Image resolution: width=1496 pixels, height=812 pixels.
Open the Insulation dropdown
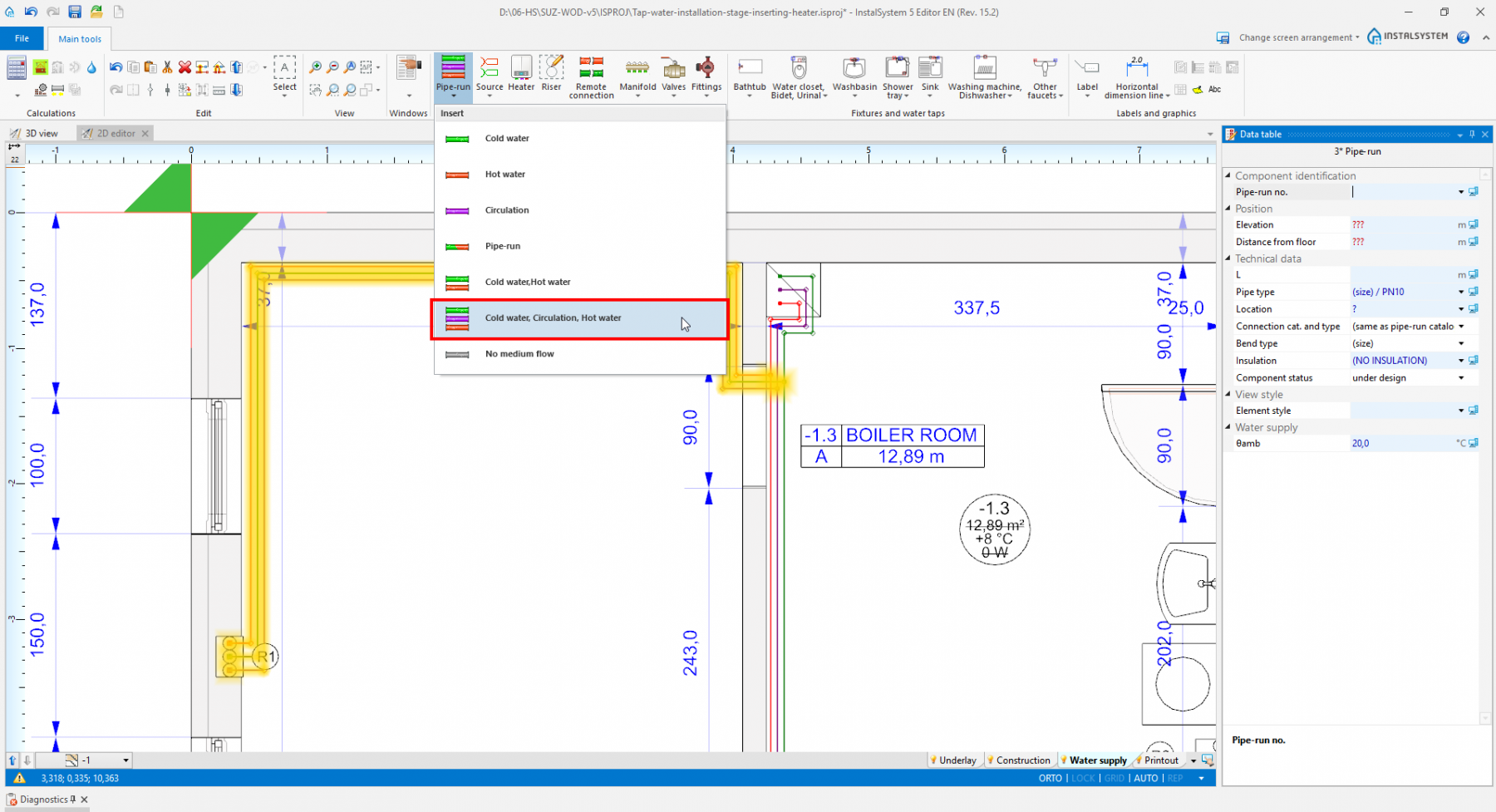point(1459,360)
